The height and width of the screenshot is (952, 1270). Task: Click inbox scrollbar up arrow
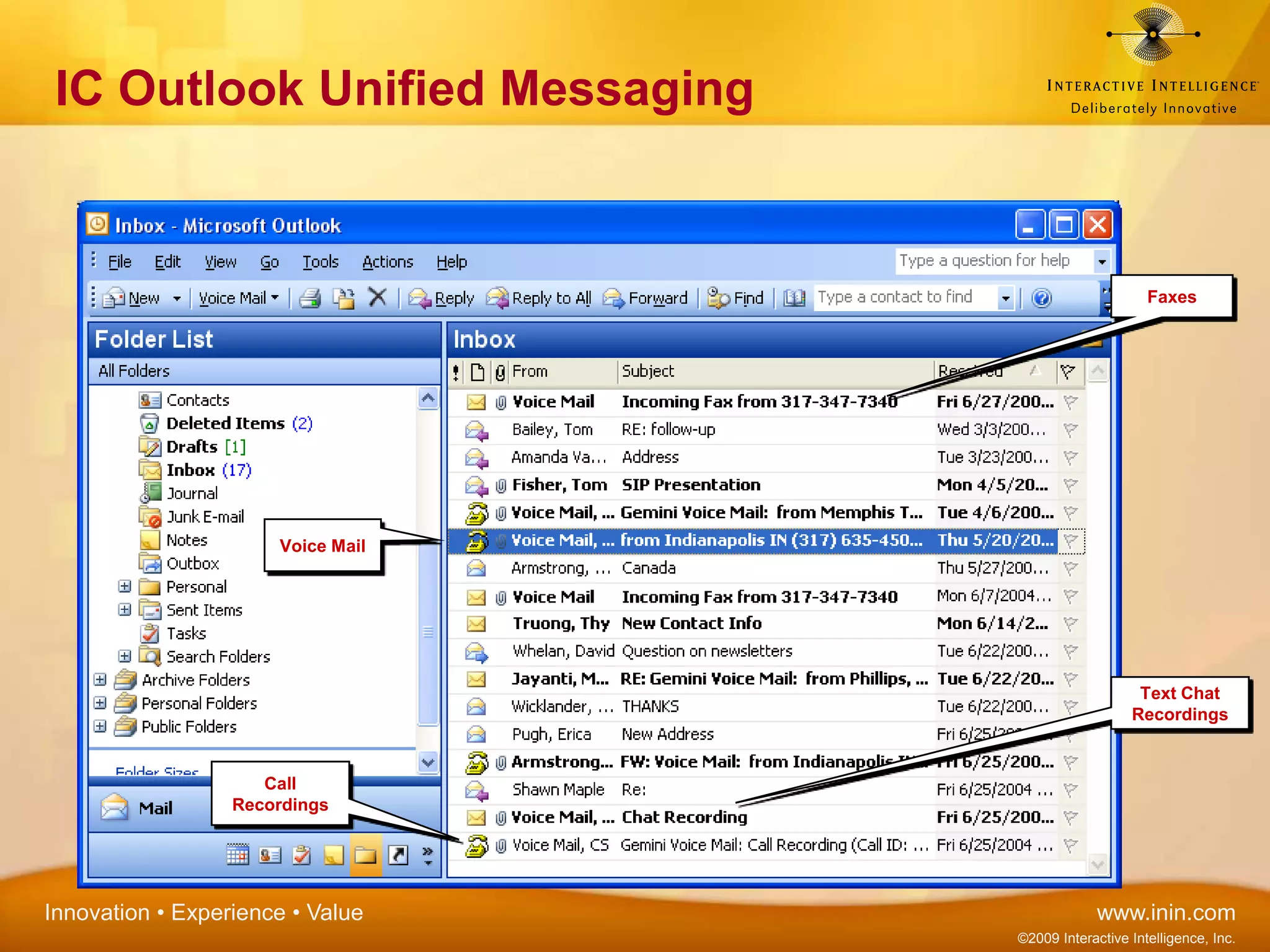click(x=1098, y=372)
